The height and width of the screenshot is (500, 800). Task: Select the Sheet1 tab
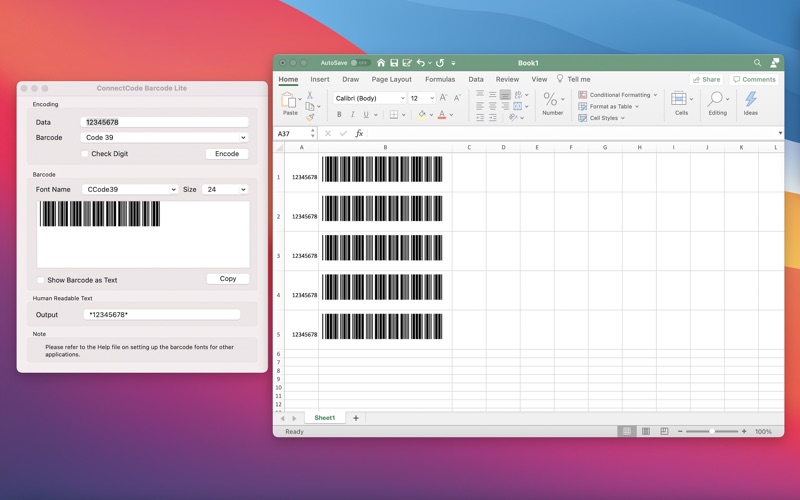324,418
